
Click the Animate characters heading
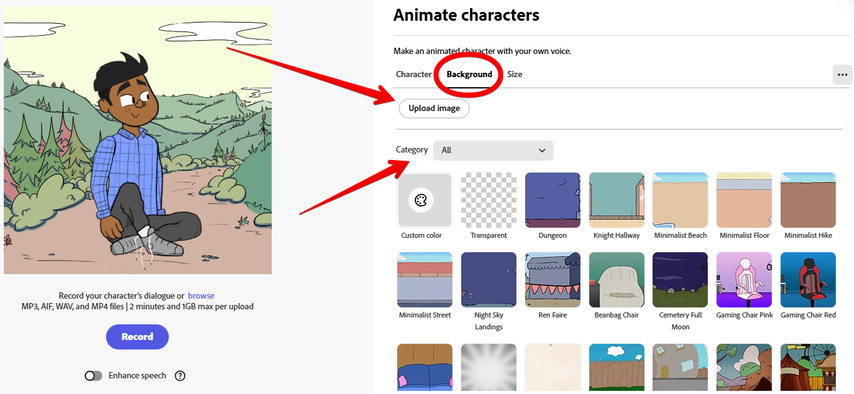[x=466, y=15]
